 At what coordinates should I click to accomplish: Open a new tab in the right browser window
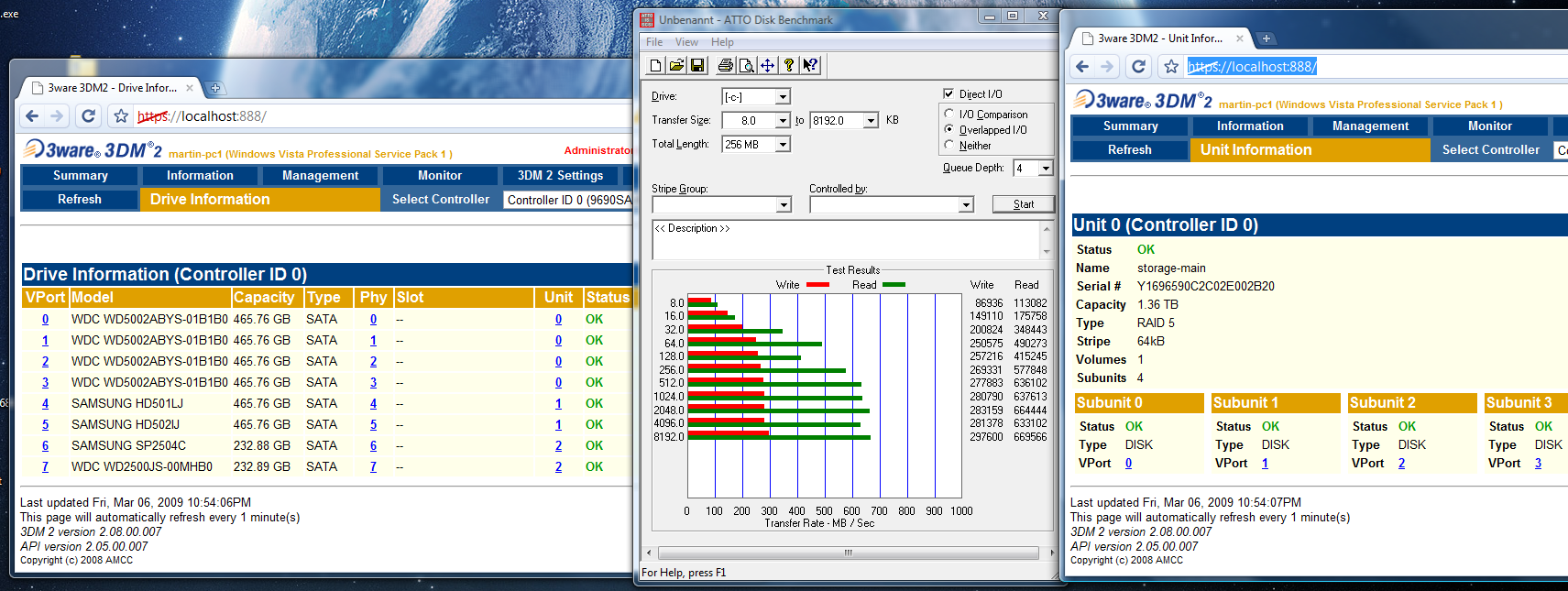pos(1266,38)
